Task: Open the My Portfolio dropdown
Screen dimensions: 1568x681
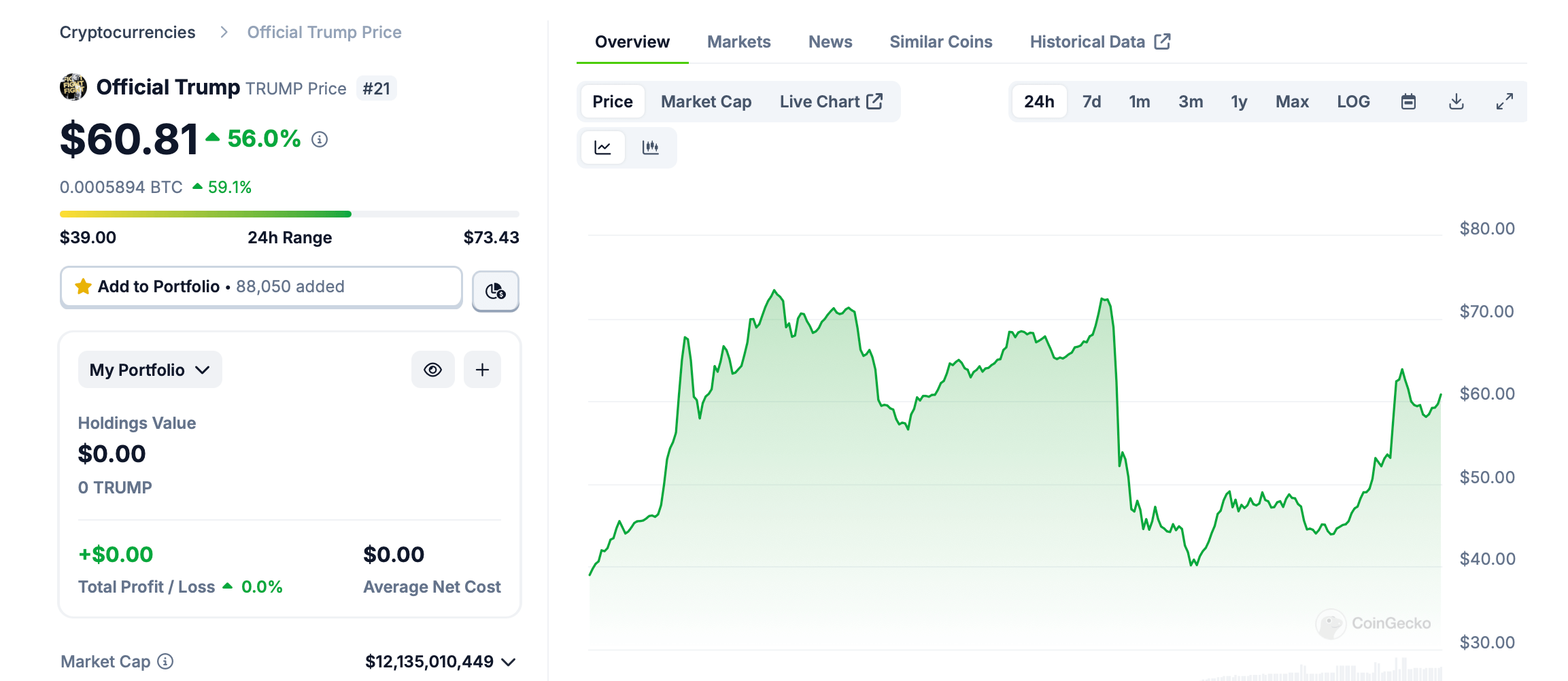Action: point(150,370)
